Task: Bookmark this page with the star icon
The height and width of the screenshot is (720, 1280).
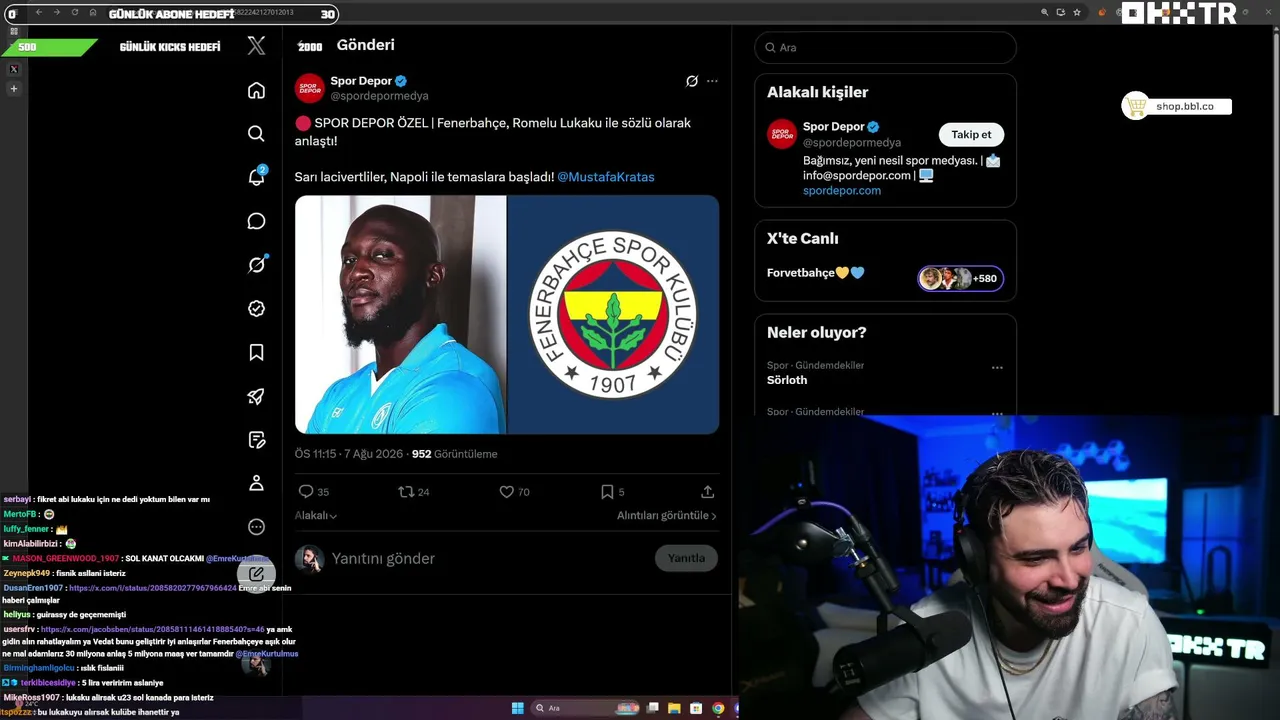Action: (1077, 12)
